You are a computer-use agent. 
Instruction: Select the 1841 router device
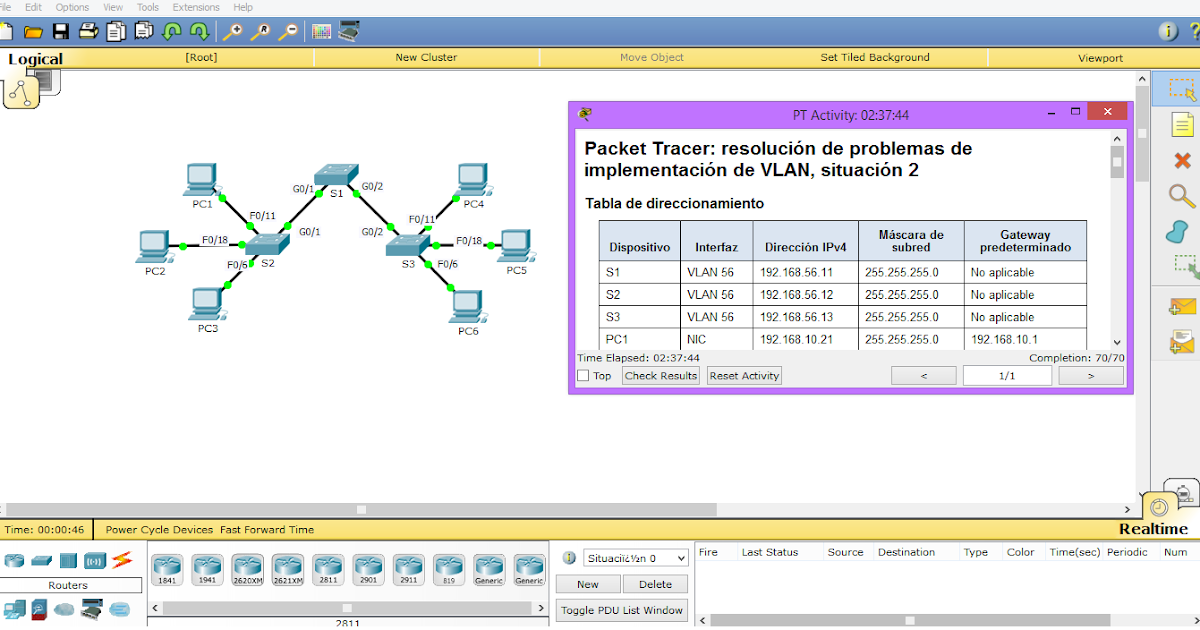click(x=167, y=566)
